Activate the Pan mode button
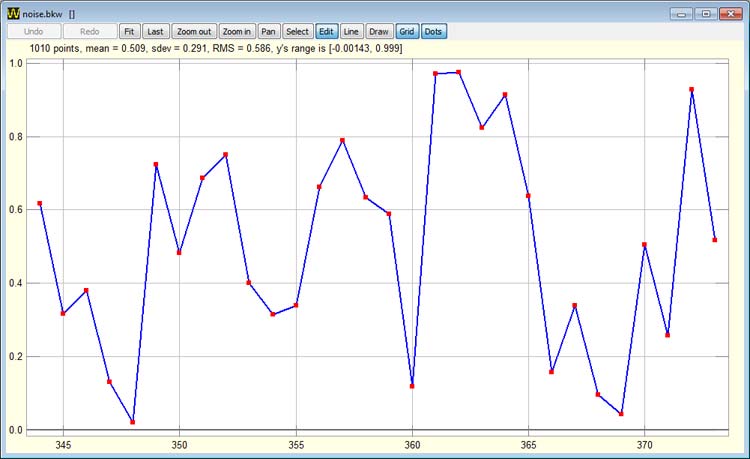 pyautogui.click(x=269, y=32)
